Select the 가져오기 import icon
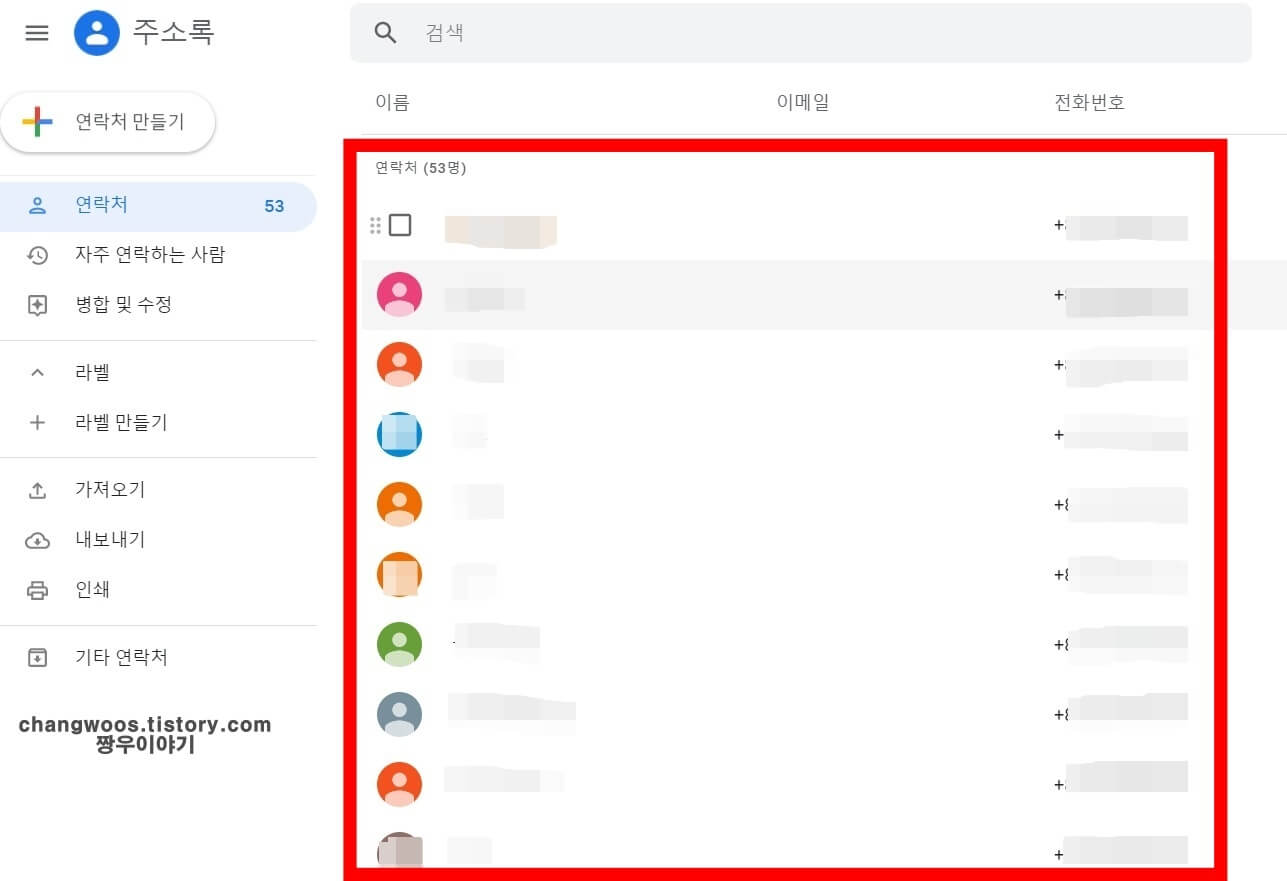Image resolution: width=1287 pixels, height=881 pixels. pyautogui.click(x=37, y=489)
